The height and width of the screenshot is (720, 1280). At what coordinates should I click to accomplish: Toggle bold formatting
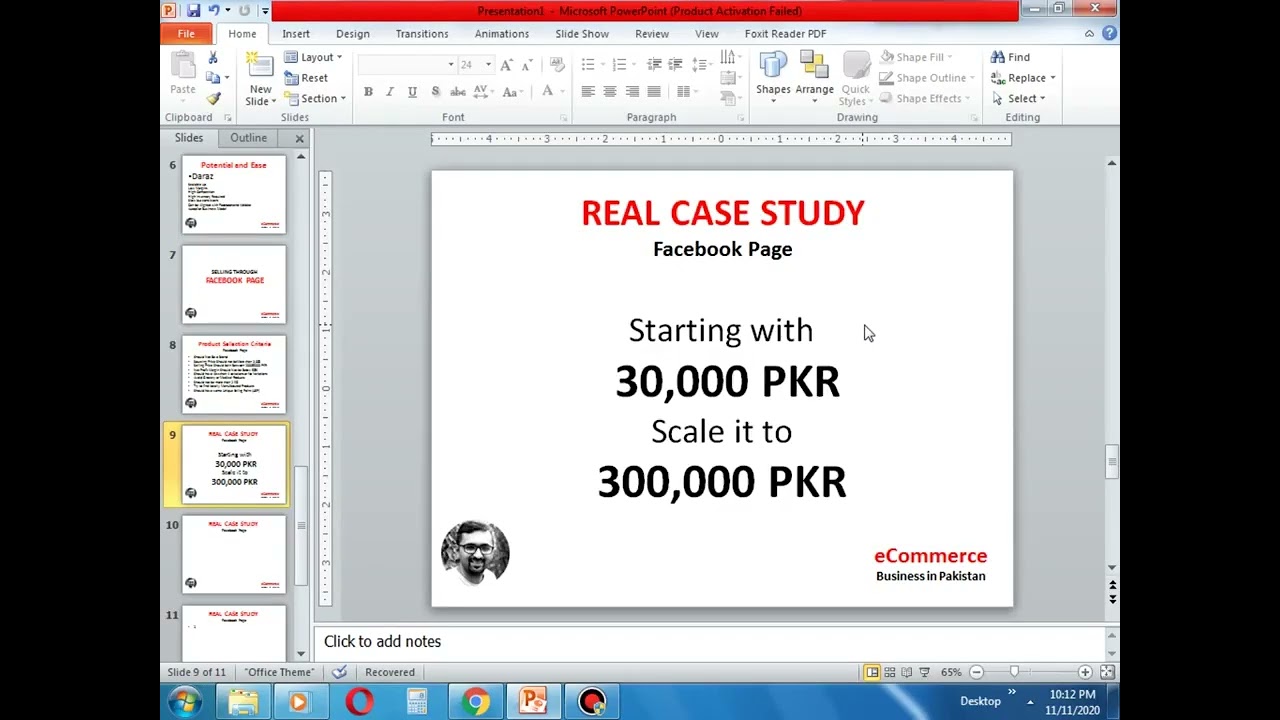(x=368, y=91)
